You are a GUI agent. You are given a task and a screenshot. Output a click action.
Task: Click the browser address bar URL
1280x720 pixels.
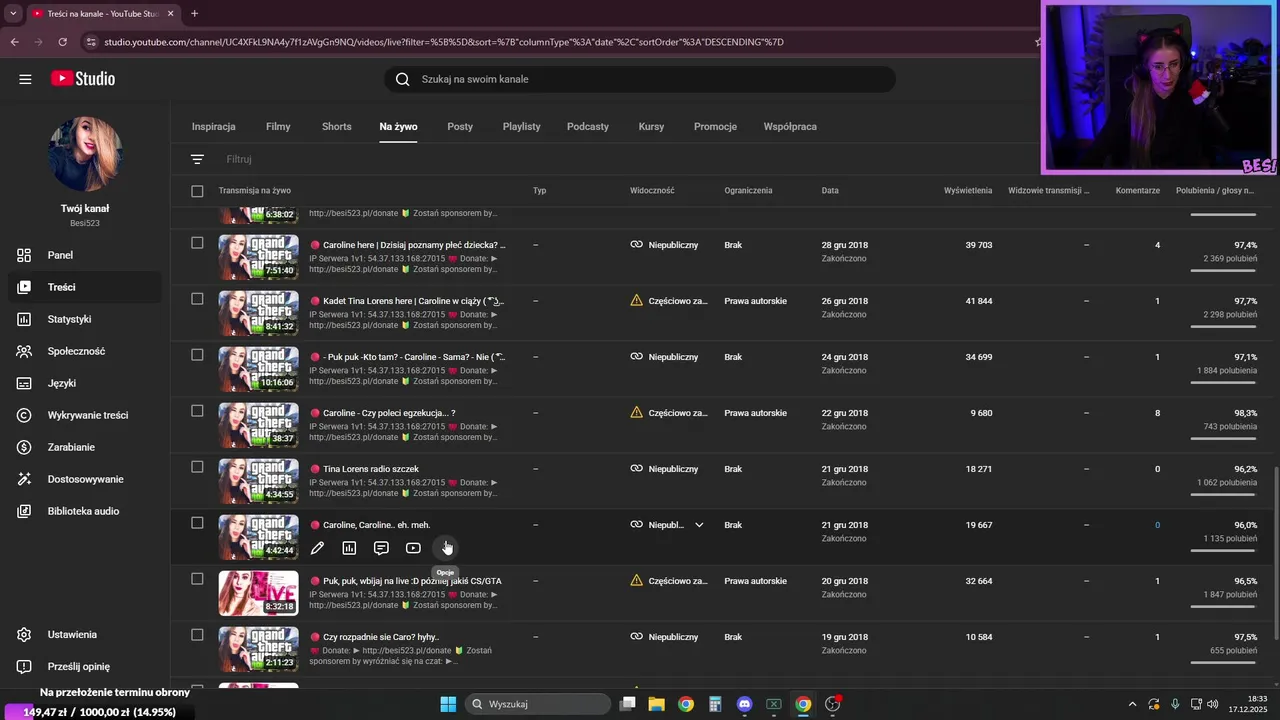pyautogui.click(x=444, y=42)
